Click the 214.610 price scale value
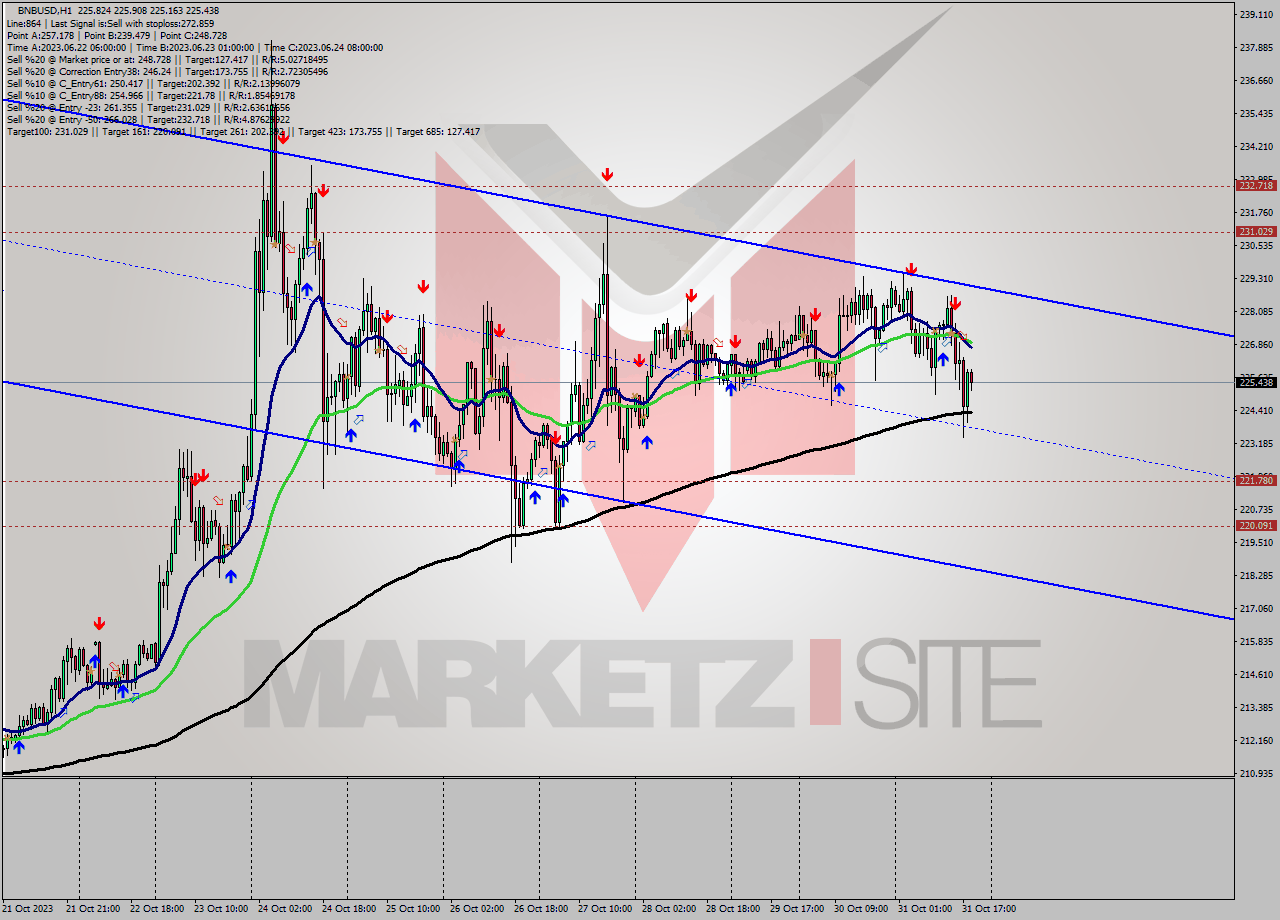Image resolution: width=1280 pixels, height=920 pixels. (x=1256, y=674)
